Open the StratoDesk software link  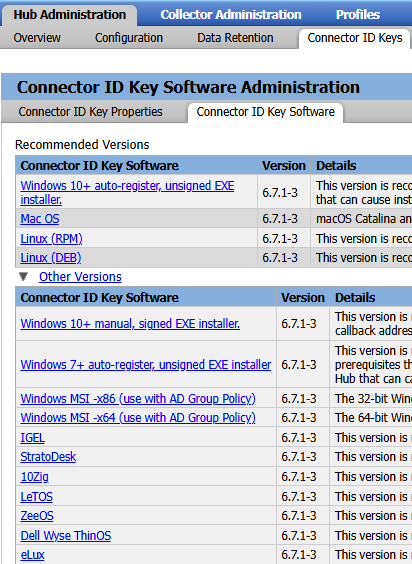tap(48, 457)
